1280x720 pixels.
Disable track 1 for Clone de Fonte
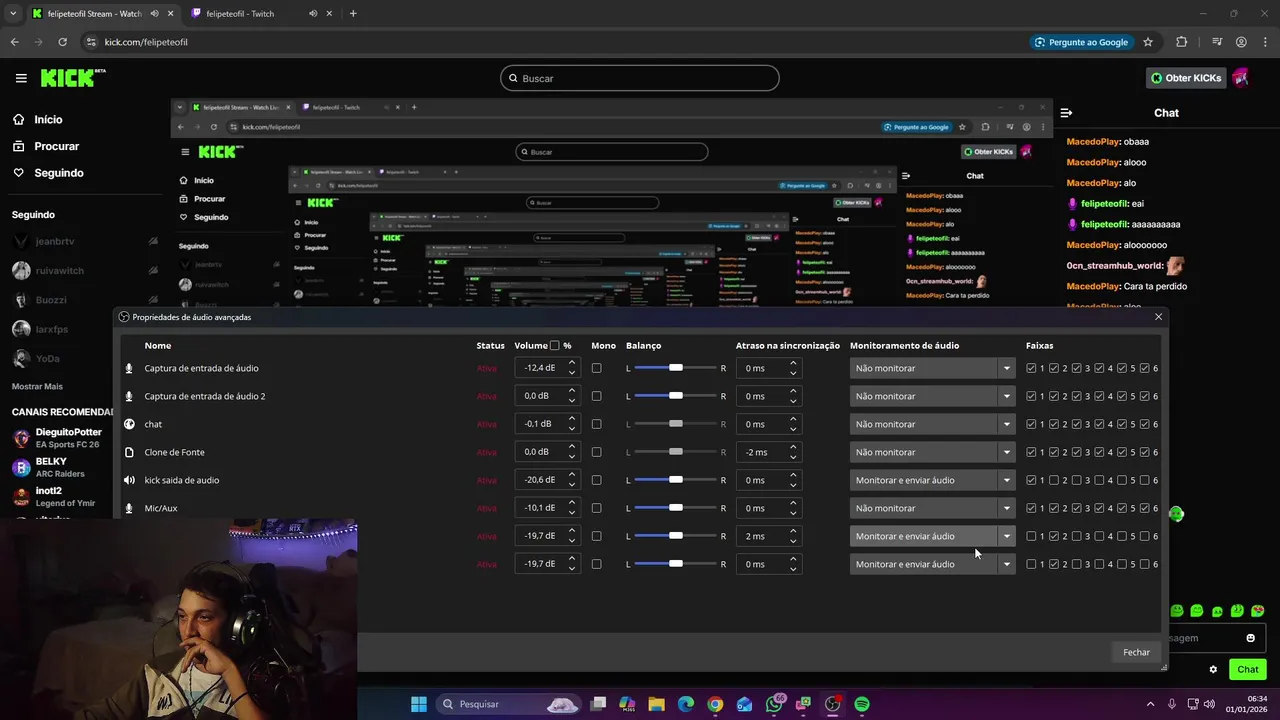click(1031, 452)
